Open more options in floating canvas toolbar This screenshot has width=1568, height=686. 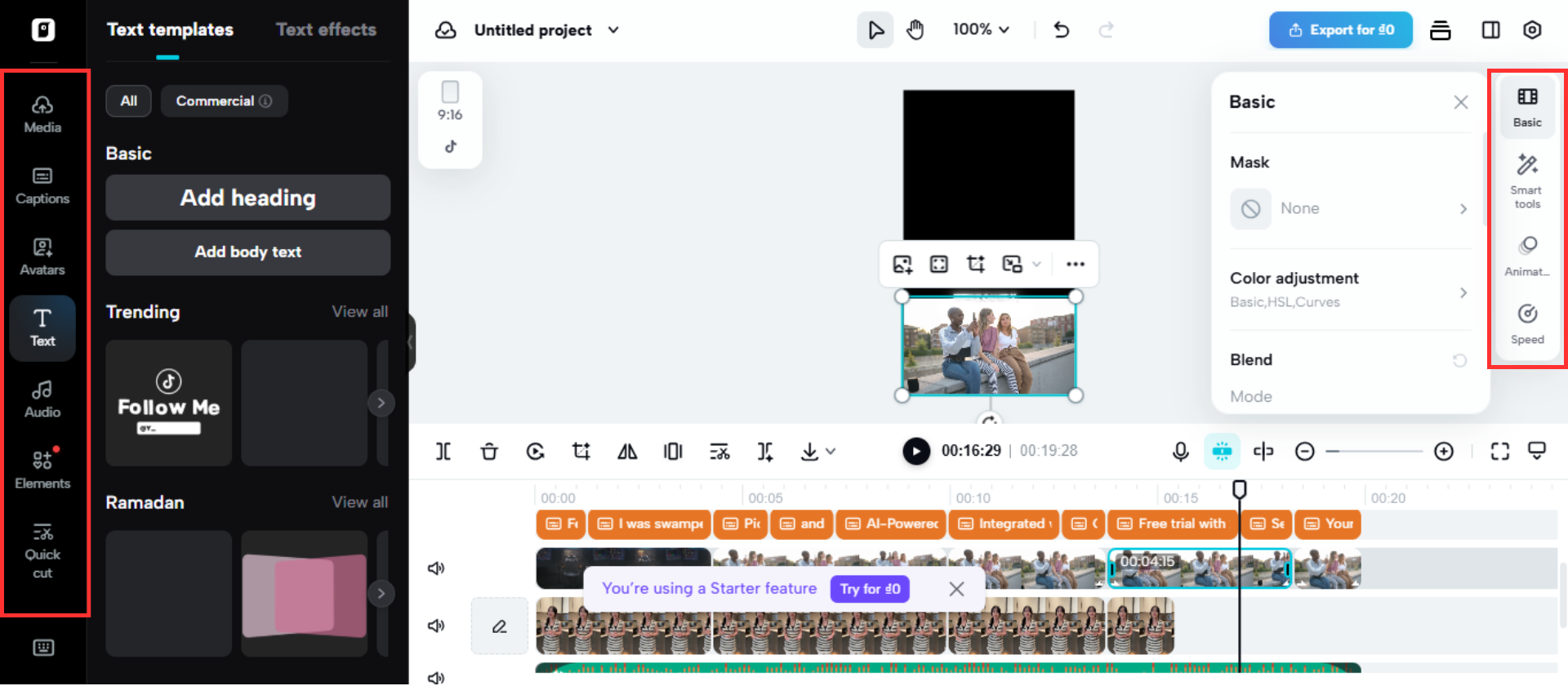(x=1076, y=264)
